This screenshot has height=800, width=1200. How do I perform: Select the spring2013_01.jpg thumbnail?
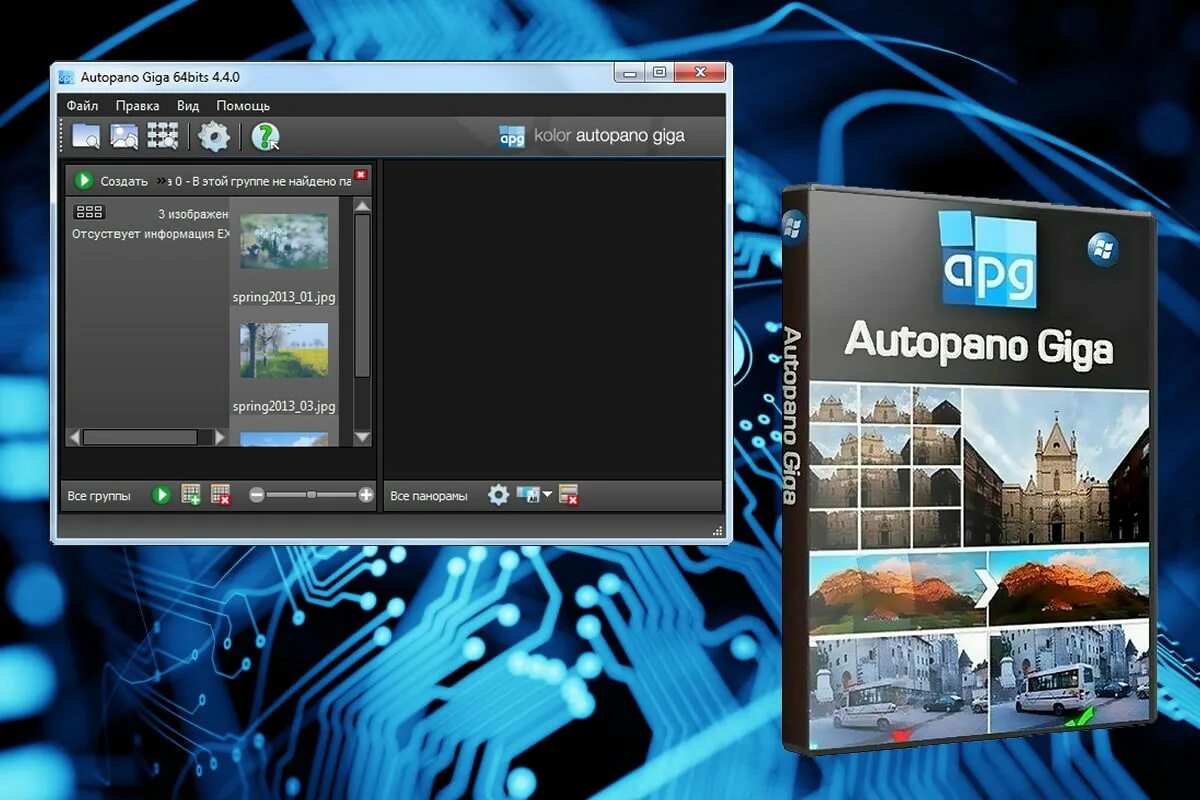pyautogui.click(x=284, y=241)
